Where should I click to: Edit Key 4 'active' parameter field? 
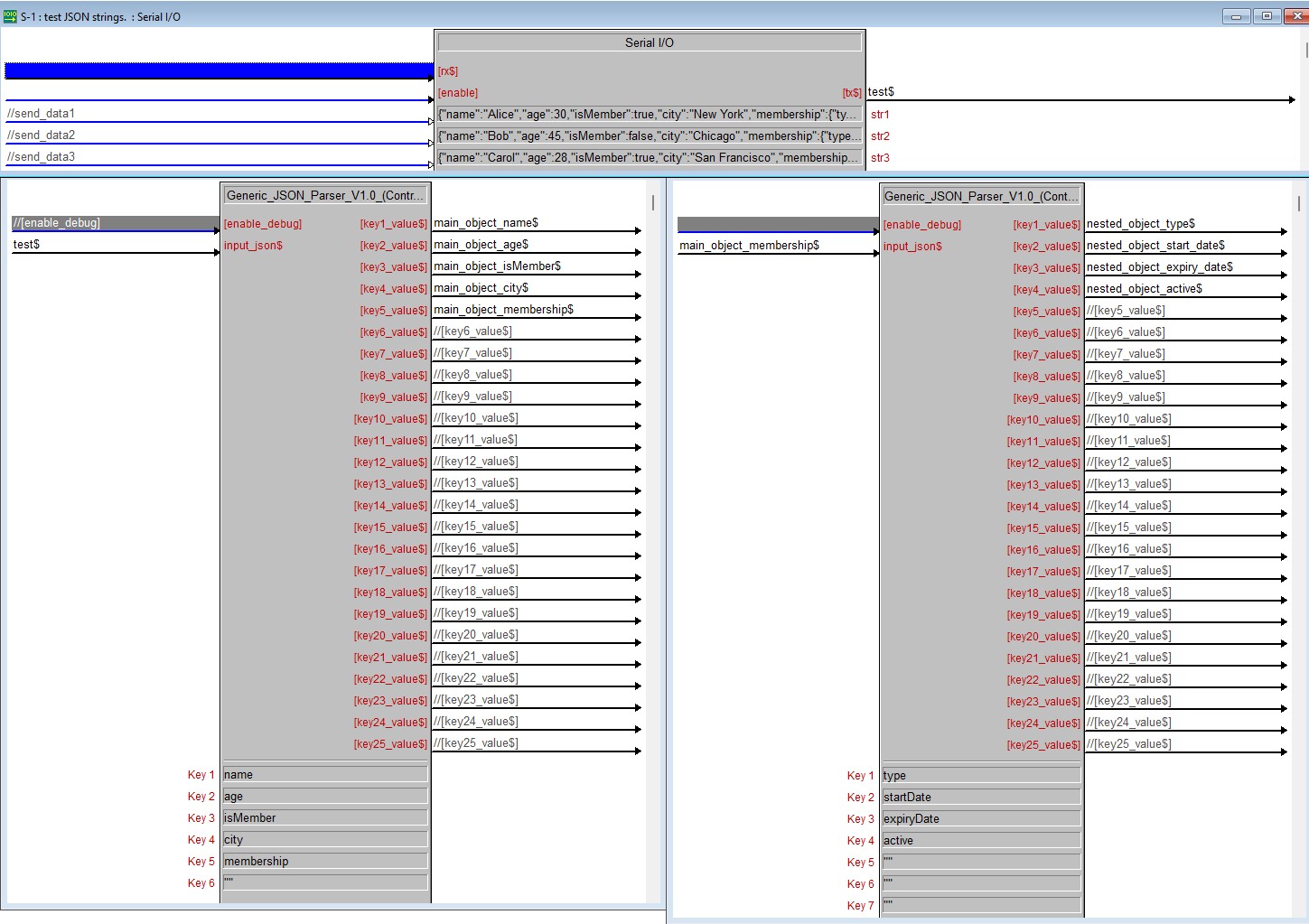tap(982, 841)
